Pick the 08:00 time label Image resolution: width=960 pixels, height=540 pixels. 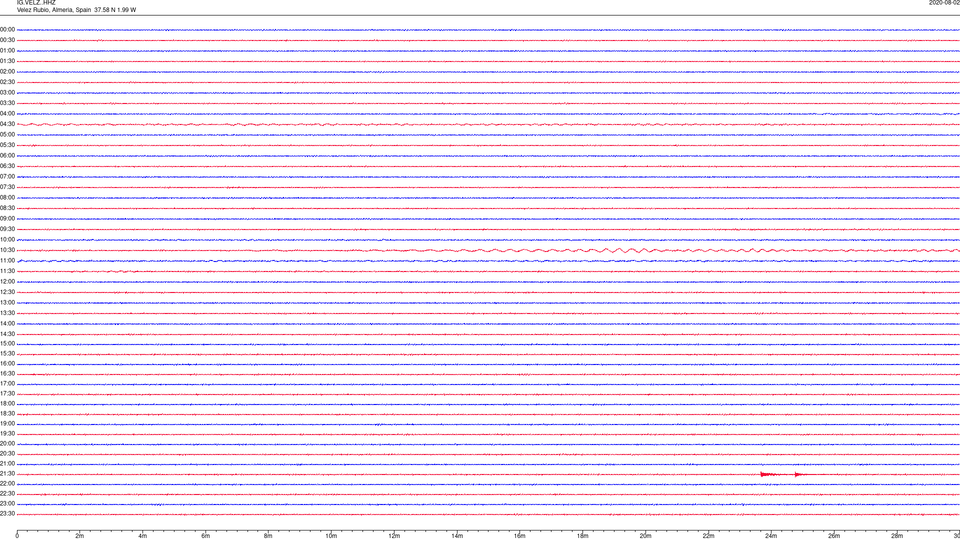[x=7, y=198]
